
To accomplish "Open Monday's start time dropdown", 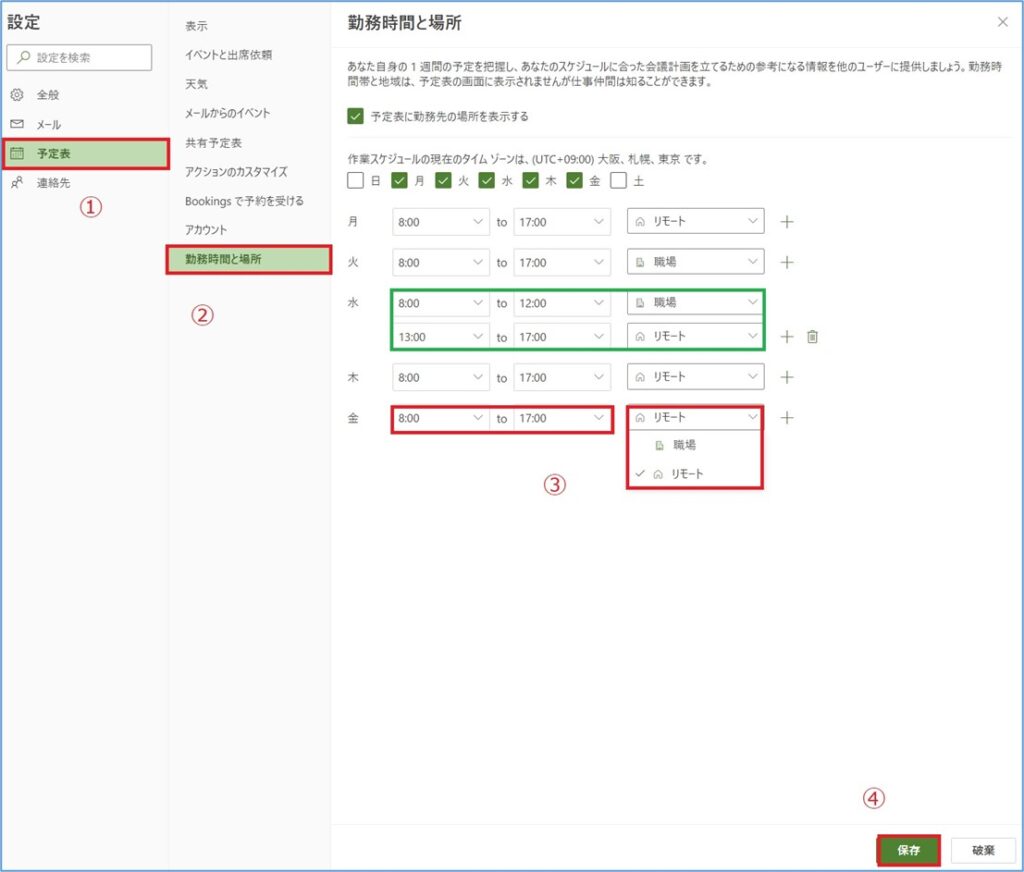I will [440, 222].
